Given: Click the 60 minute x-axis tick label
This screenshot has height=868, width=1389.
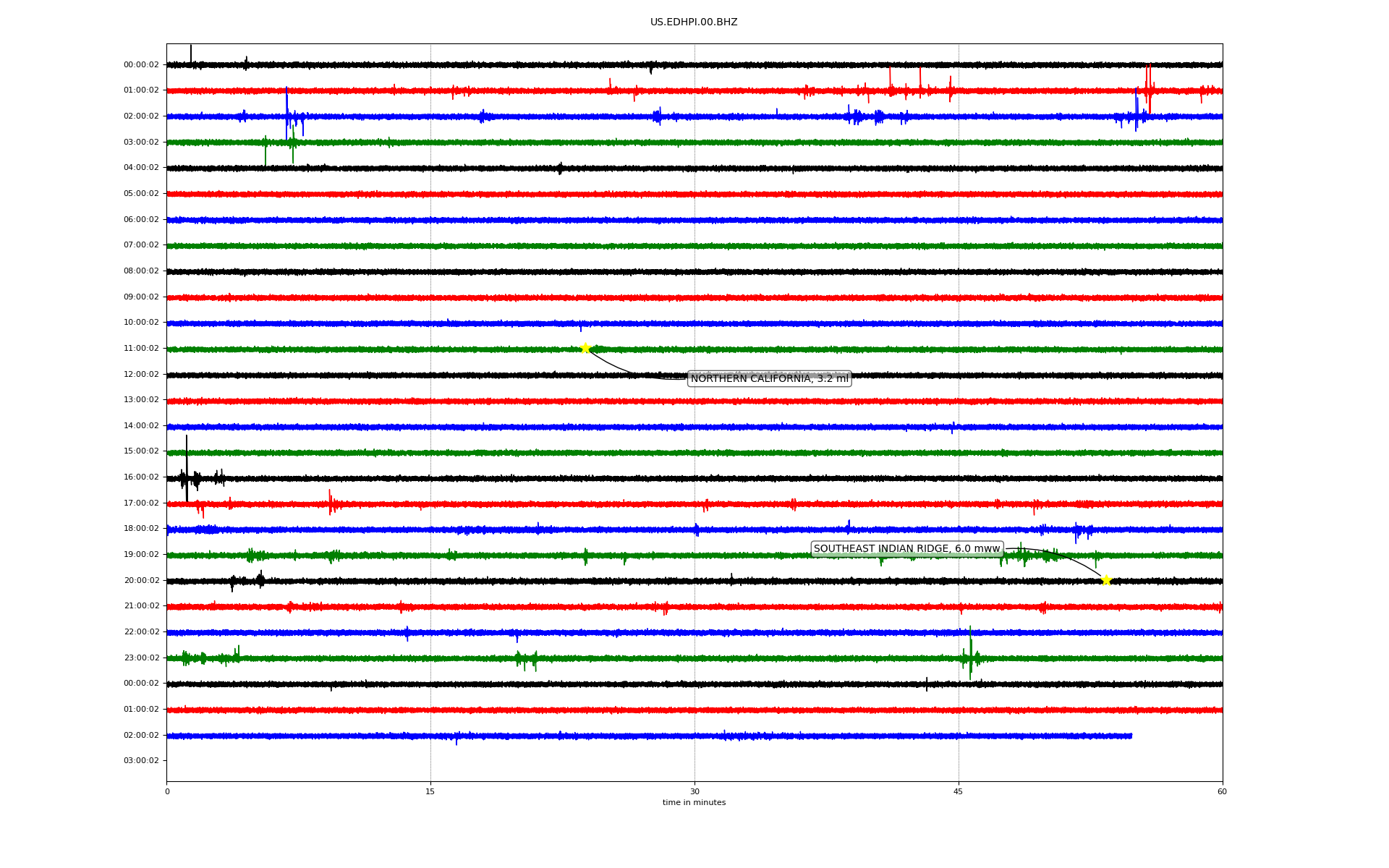Looking at the screenshot, I should tap(1222, 791).
